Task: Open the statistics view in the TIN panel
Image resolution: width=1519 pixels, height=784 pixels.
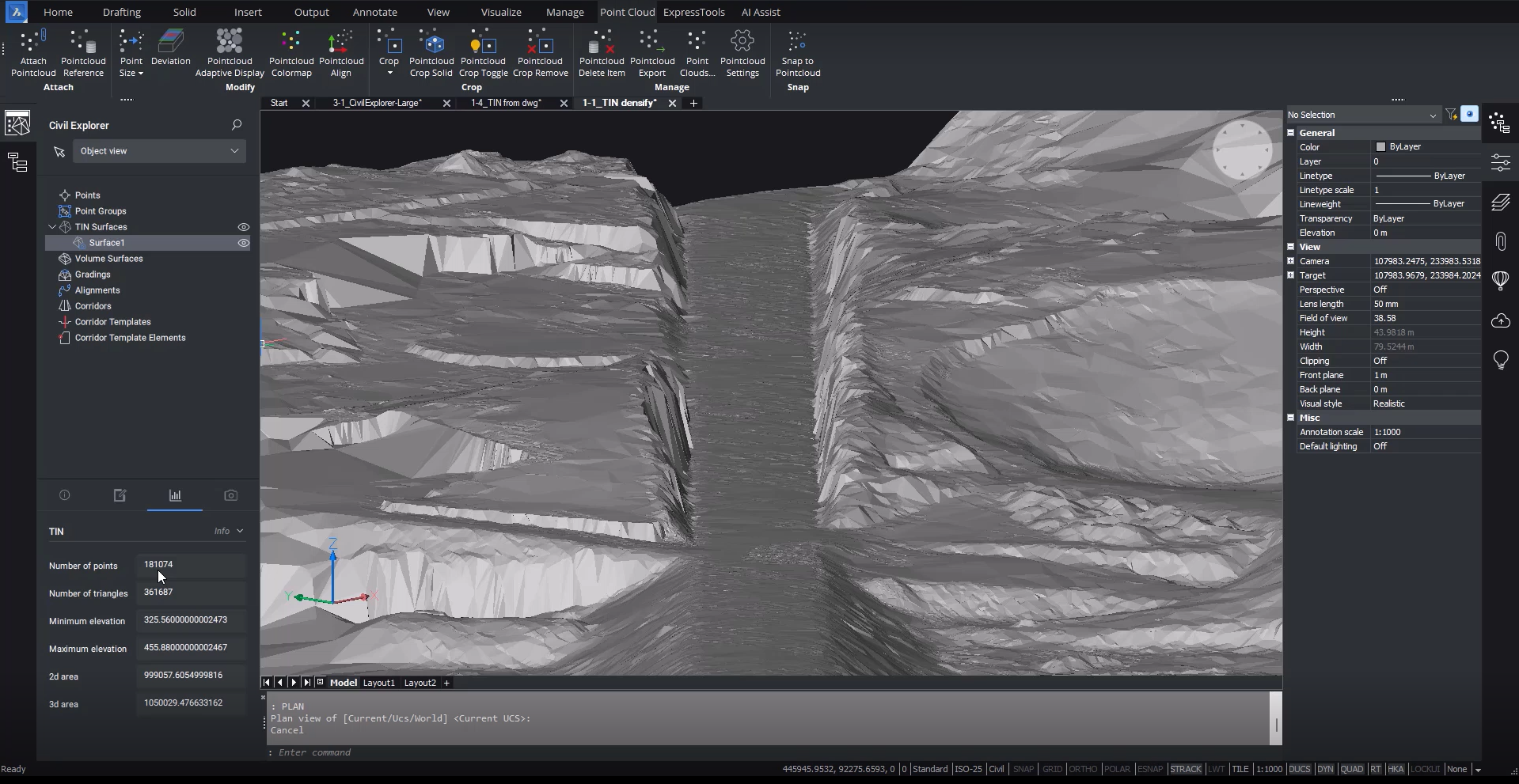Action: 174,496
